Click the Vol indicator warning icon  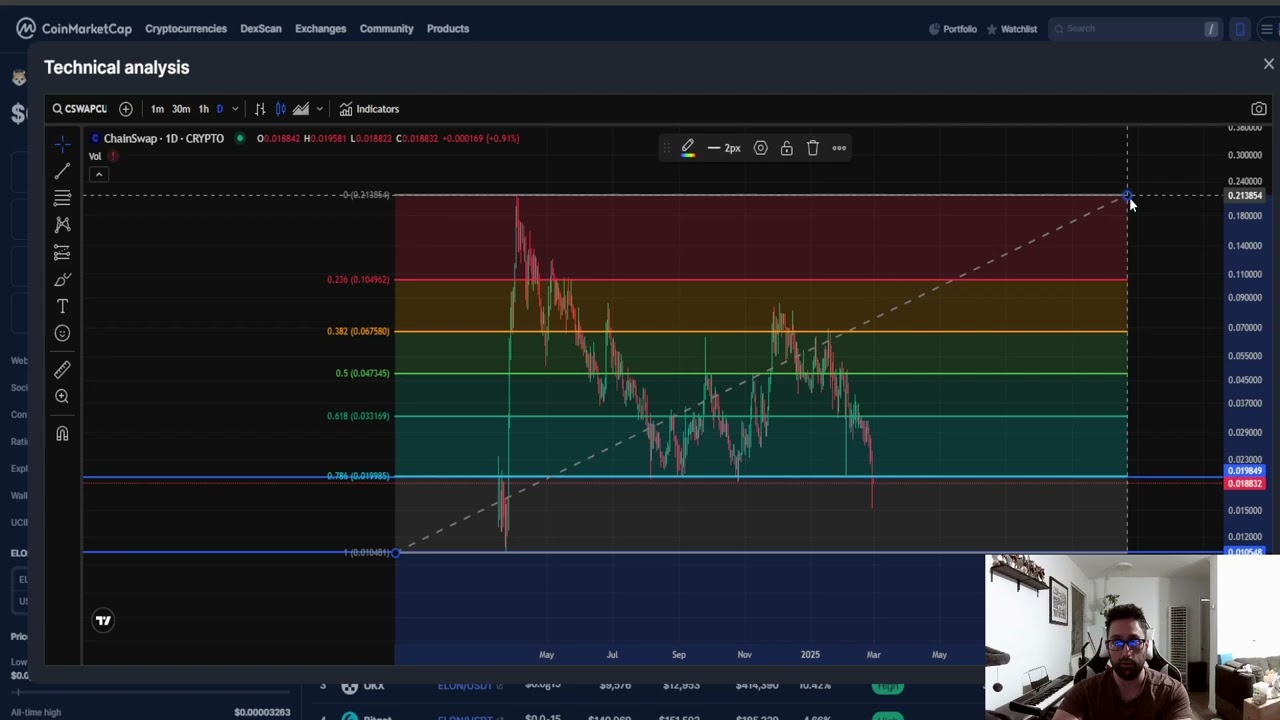pos(113,156)
